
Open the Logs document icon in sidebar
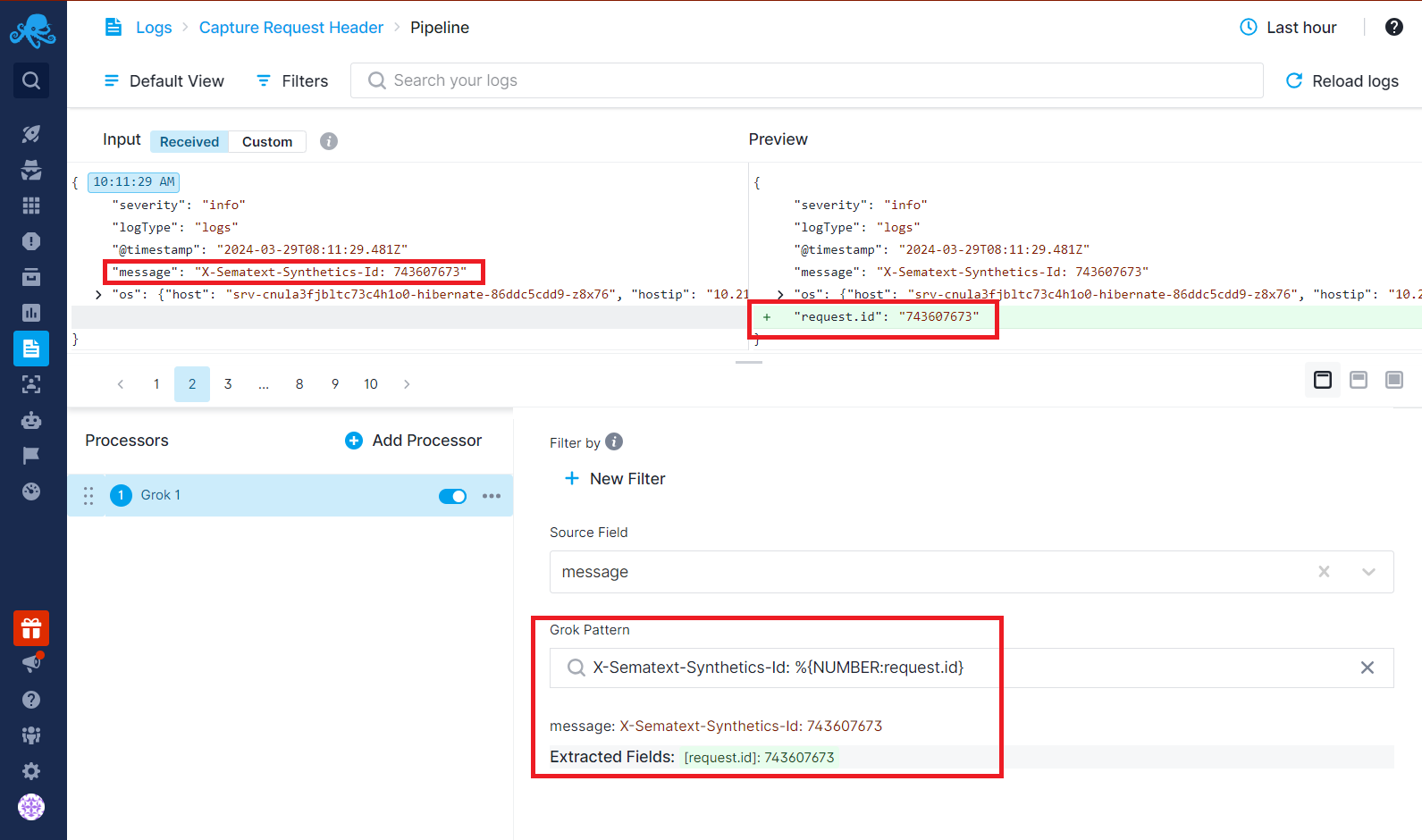tap(31, 349)
